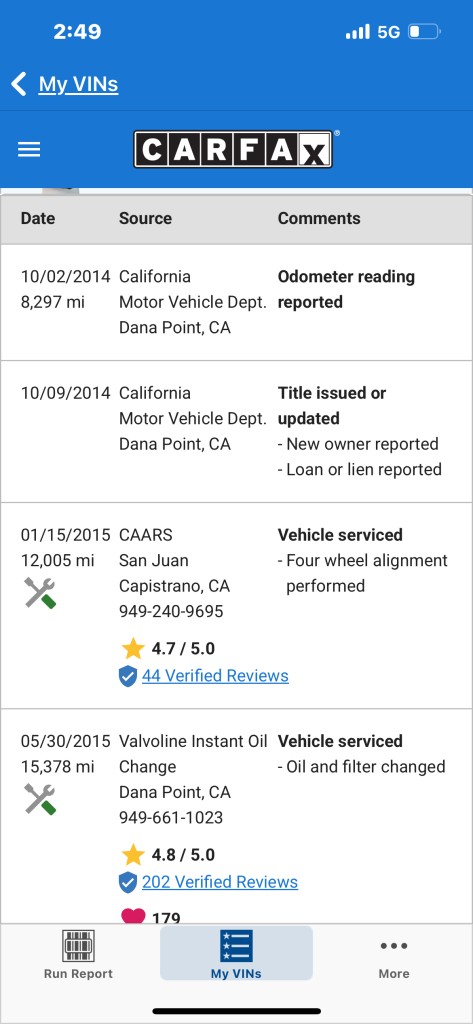Tap the CARFAX logo
The image size is (473, 1024).
click(x=233, y=150)
